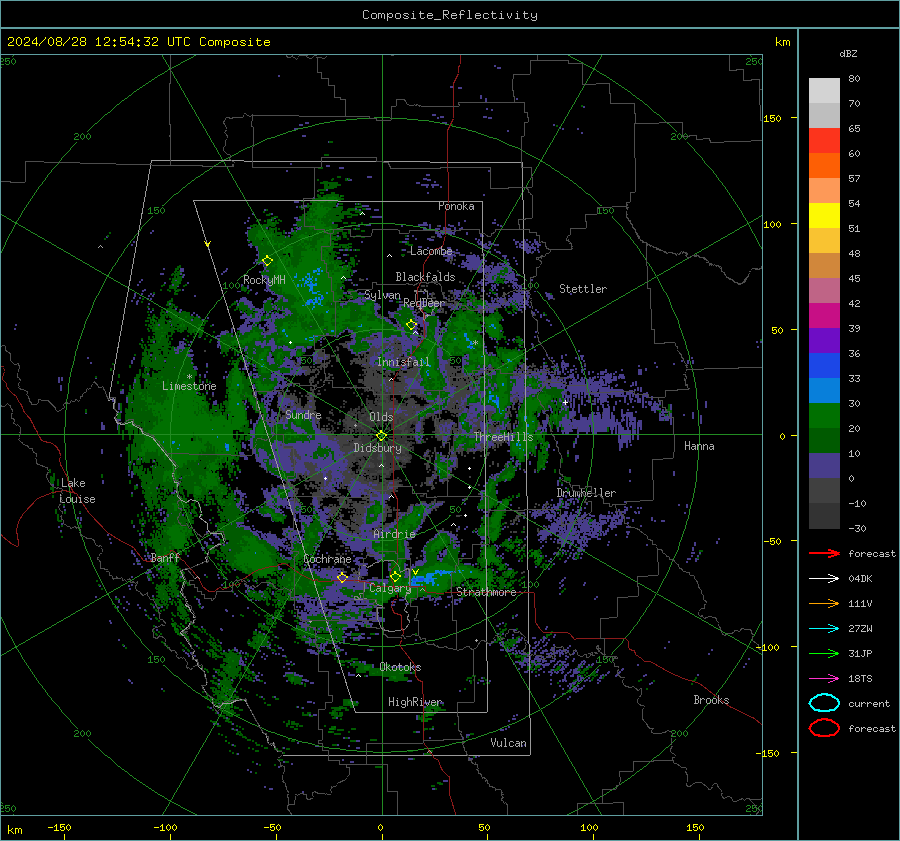Select the yellow 54 dBZ color swatch
This screenshot has width=900, height=841.
(x=824, y=215)
